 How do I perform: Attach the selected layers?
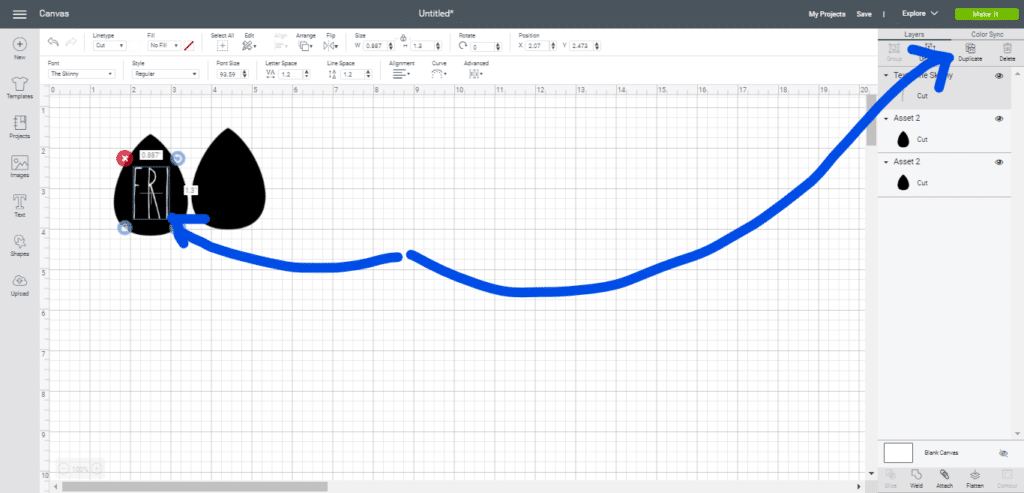click(945, 478)
